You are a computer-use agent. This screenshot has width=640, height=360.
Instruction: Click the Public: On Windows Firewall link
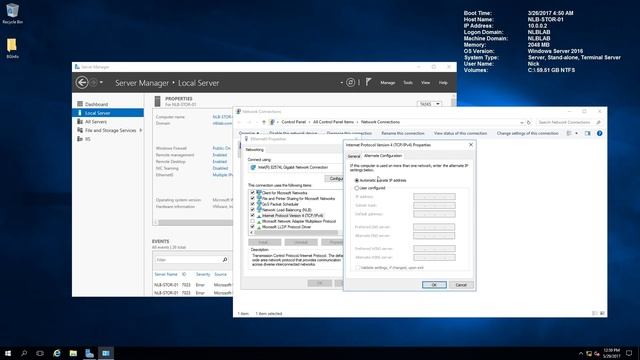[x=222, y=148]
